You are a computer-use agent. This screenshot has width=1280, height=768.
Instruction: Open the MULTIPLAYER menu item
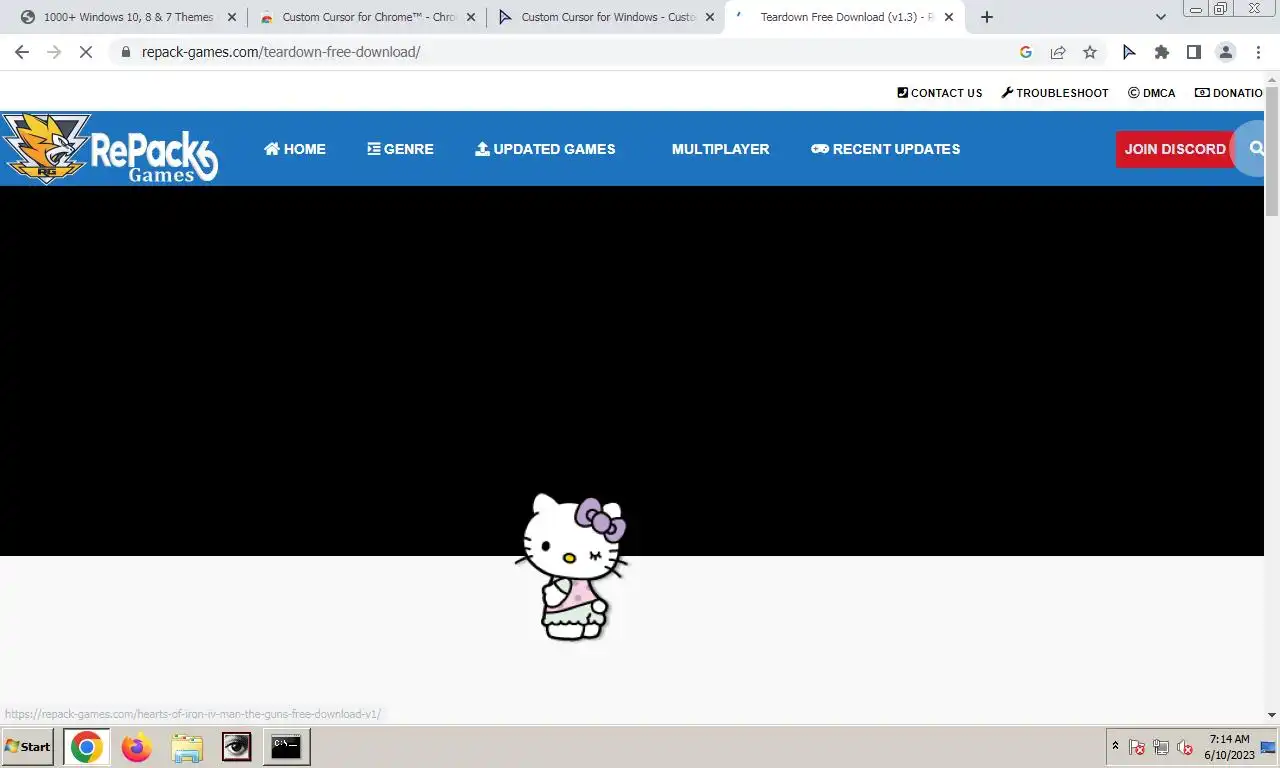(720, 149)
